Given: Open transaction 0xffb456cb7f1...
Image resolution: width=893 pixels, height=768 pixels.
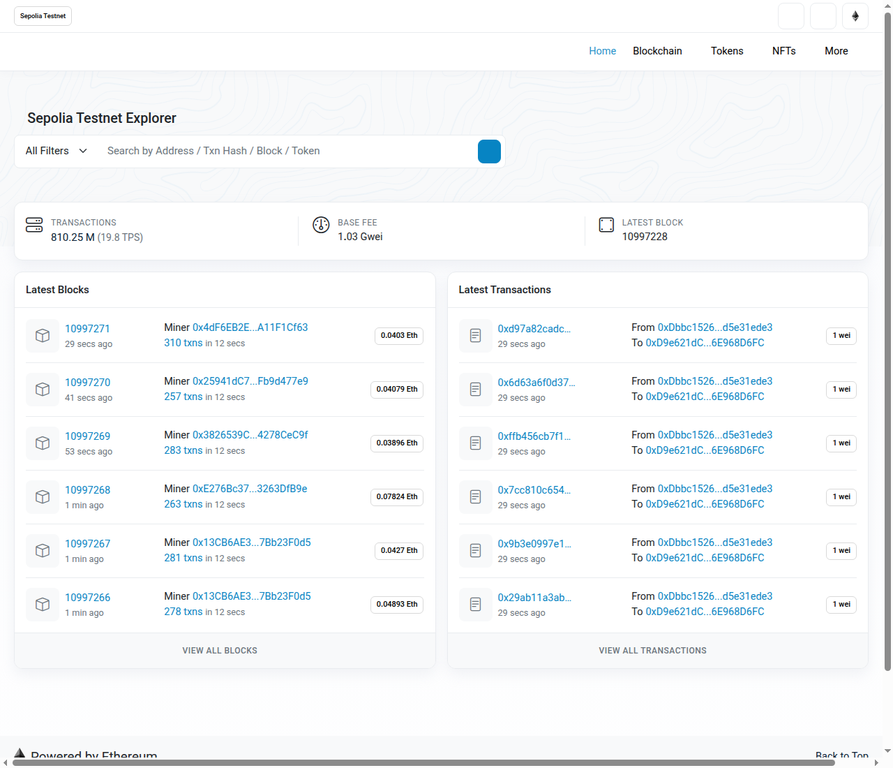Looking at the screenshot, I should [534, 436].
